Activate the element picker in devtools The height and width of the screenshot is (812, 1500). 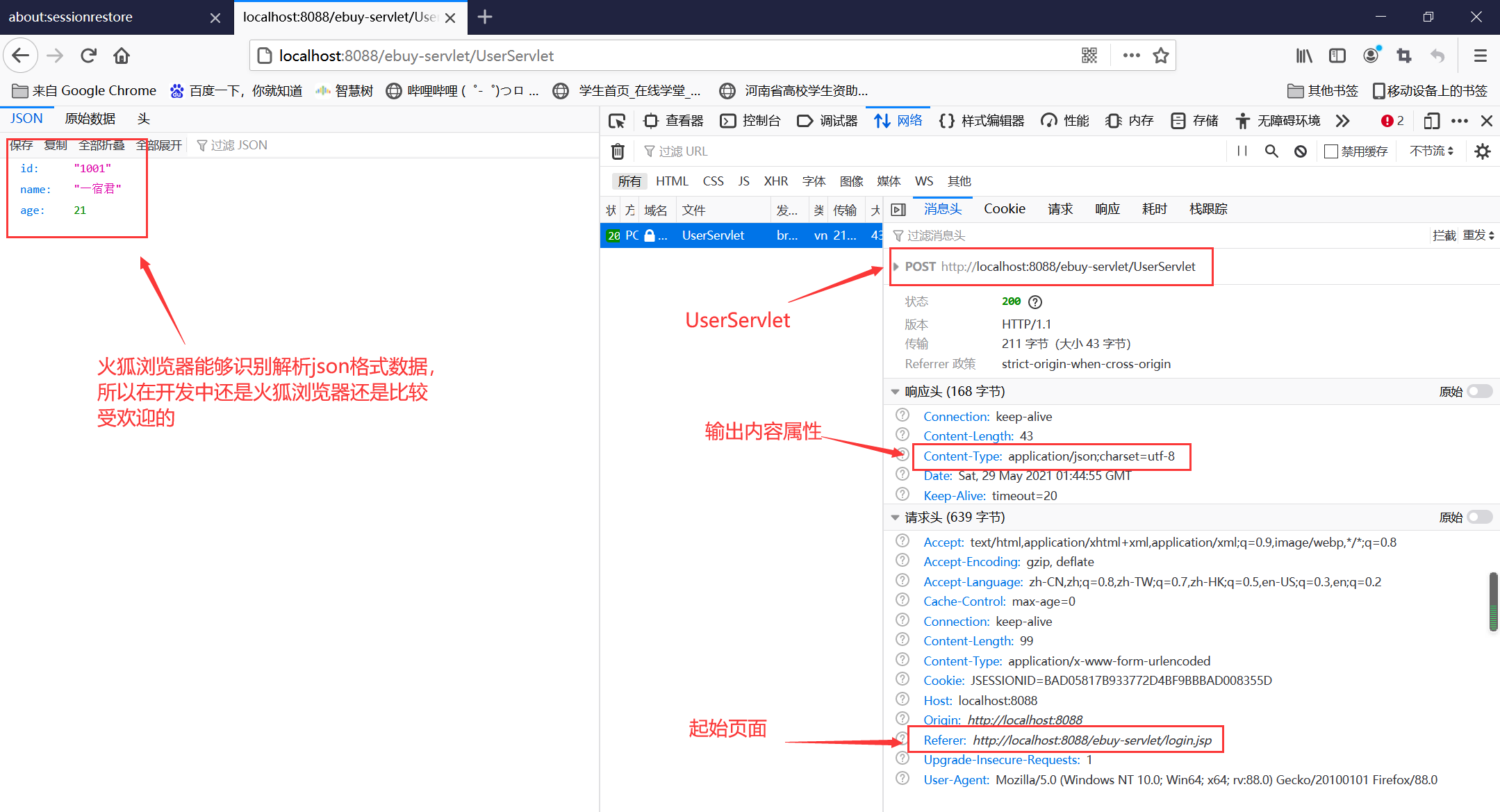(617, 121)
